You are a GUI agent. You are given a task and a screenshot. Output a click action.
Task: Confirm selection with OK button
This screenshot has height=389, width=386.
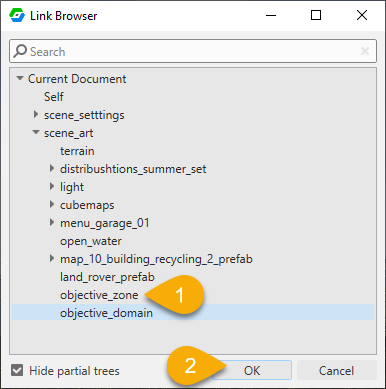(x=252, y=370)
